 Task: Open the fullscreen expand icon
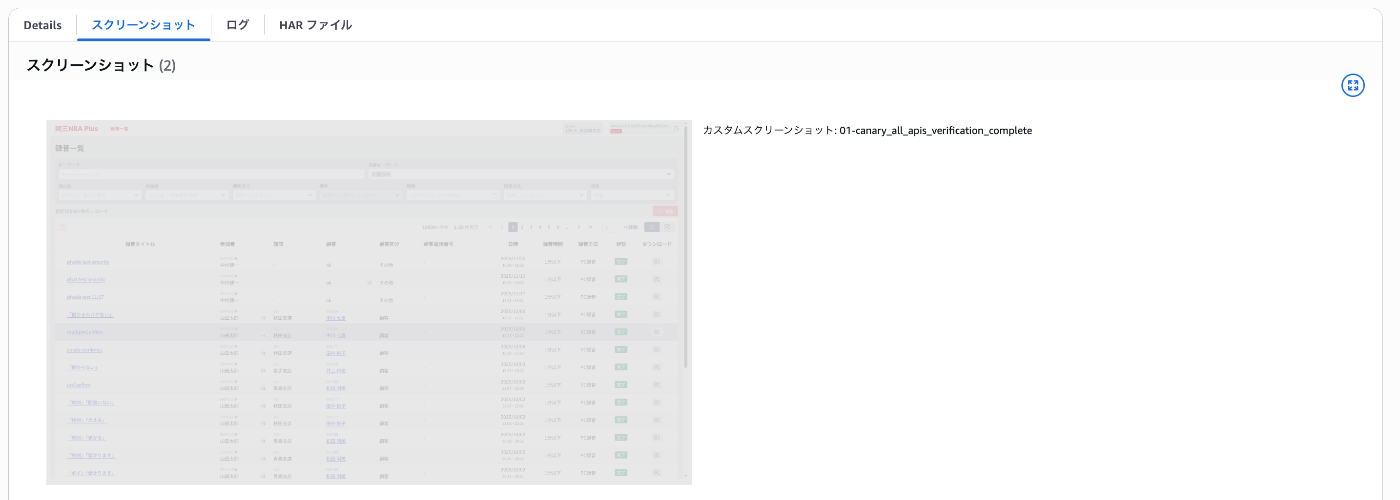(1352, 85)
